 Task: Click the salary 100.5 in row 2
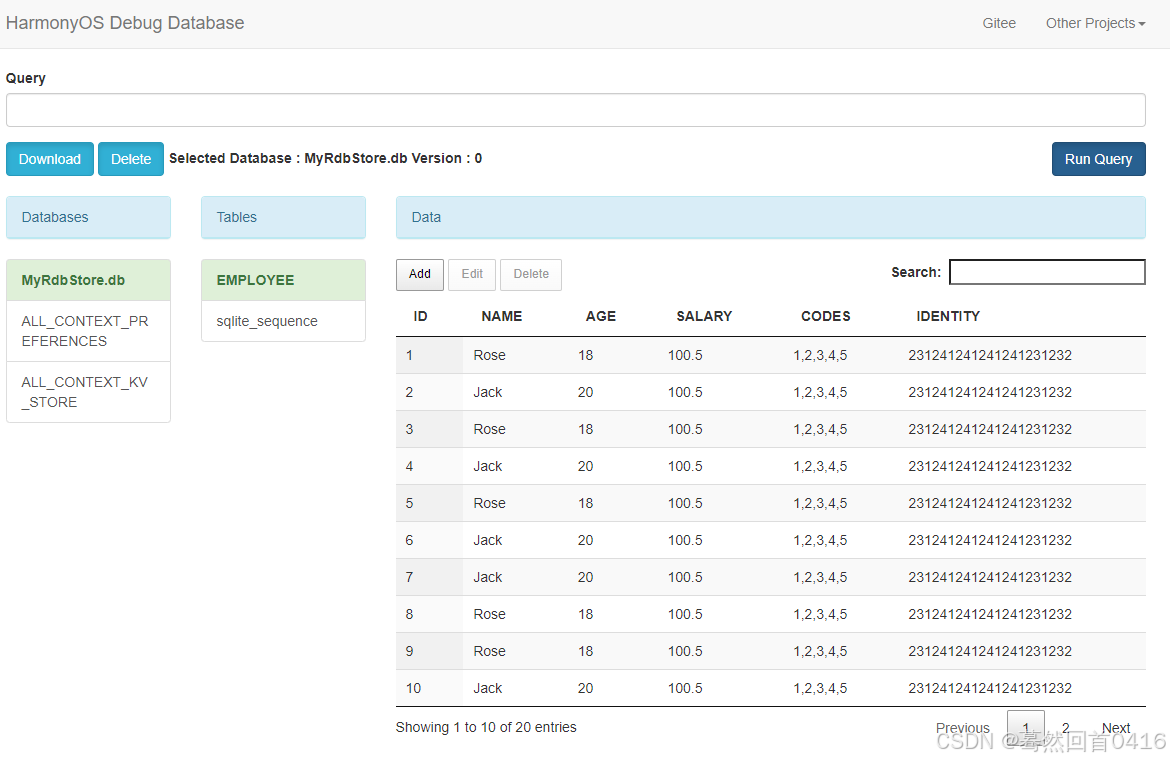(x=685, y=392)
